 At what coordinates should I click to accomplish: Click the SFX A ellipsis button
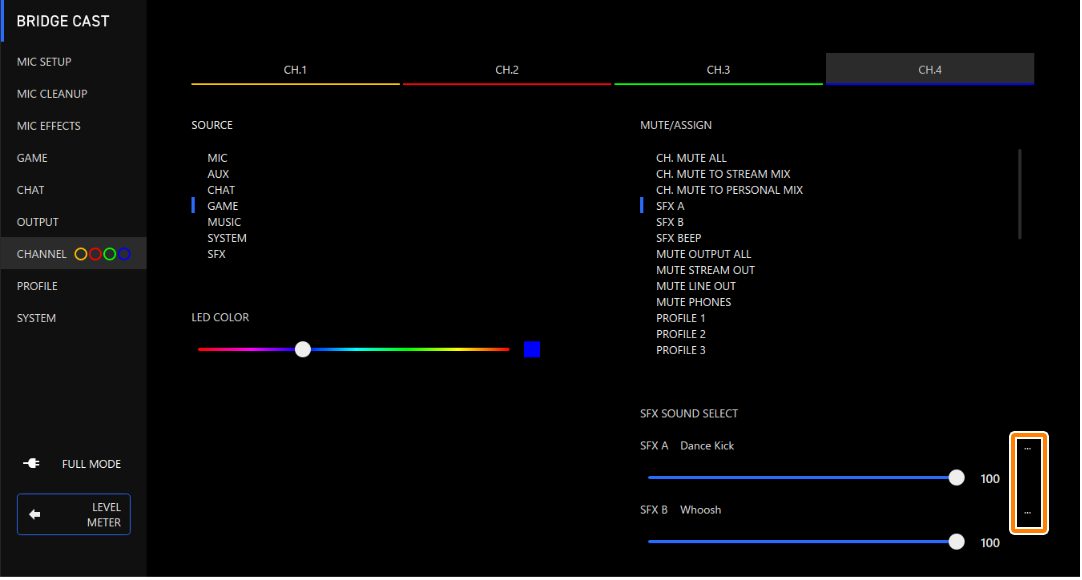point(1028,449)
